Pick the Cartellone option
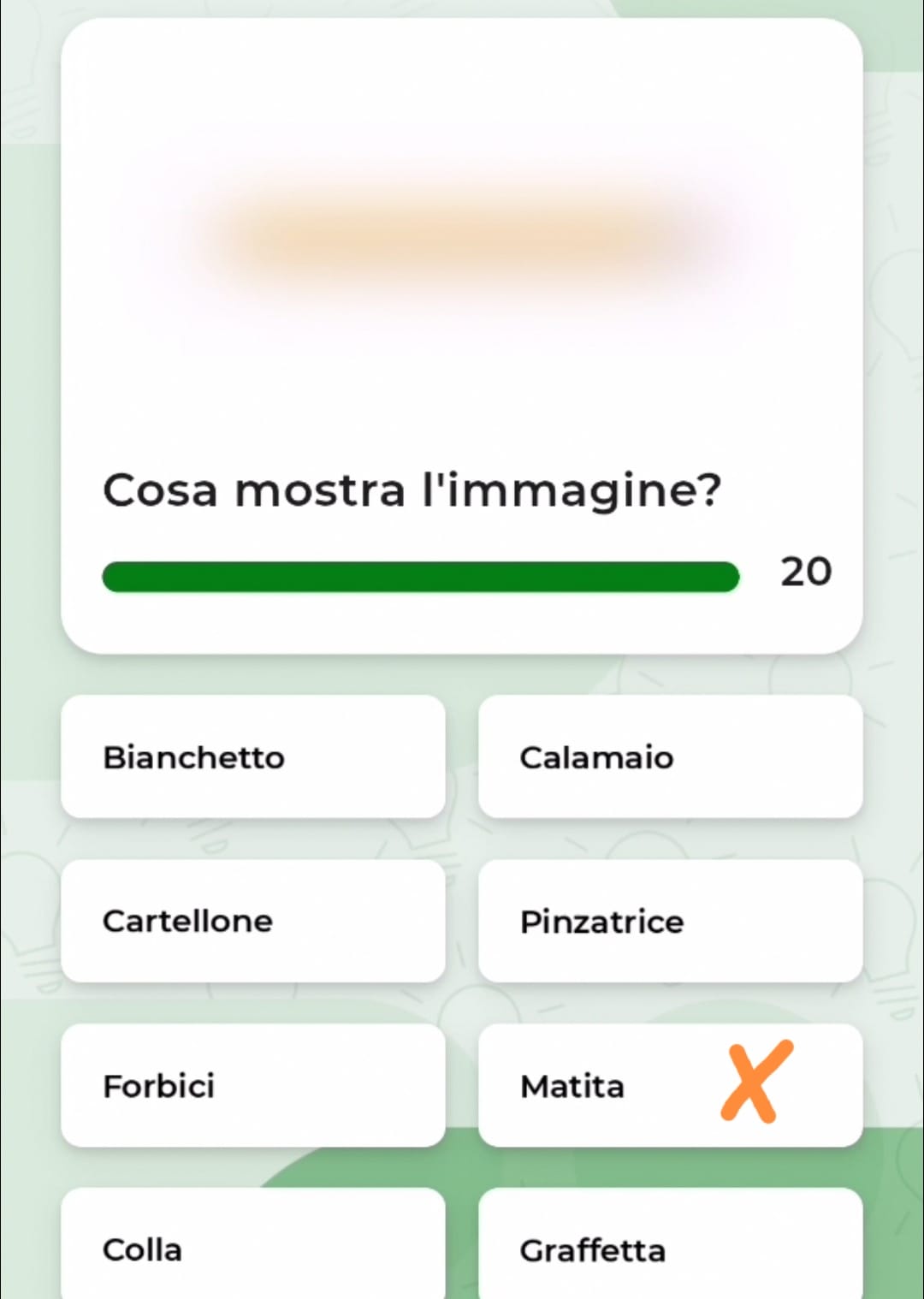 [253, 921]
